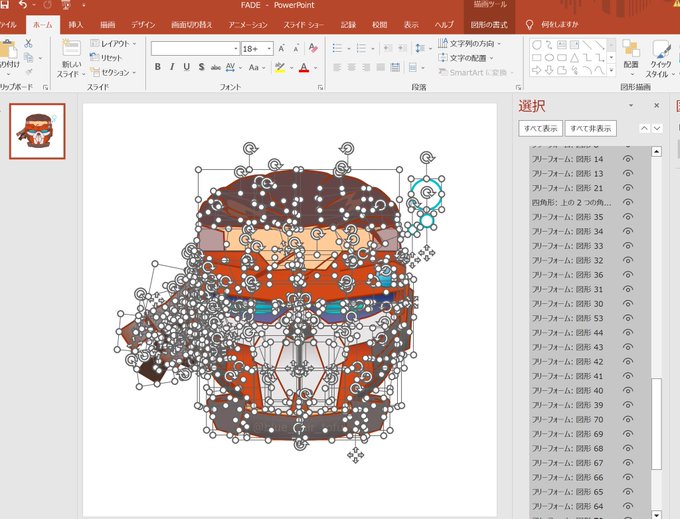680x519 pixels.
Task: Click the Arrange (配置) icon
Action: pyautogui.click(x=631, y=49)
